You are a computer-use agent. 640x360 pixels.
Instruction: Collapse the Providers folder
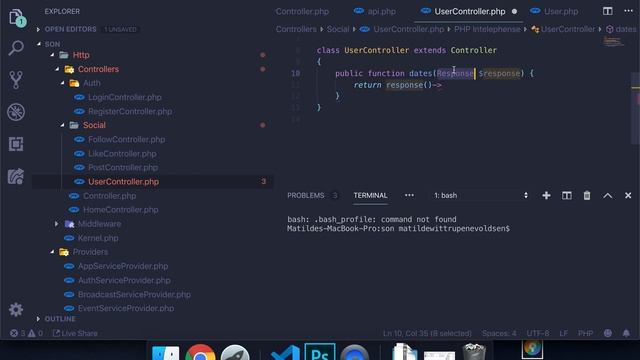click(x=52, y=252)
